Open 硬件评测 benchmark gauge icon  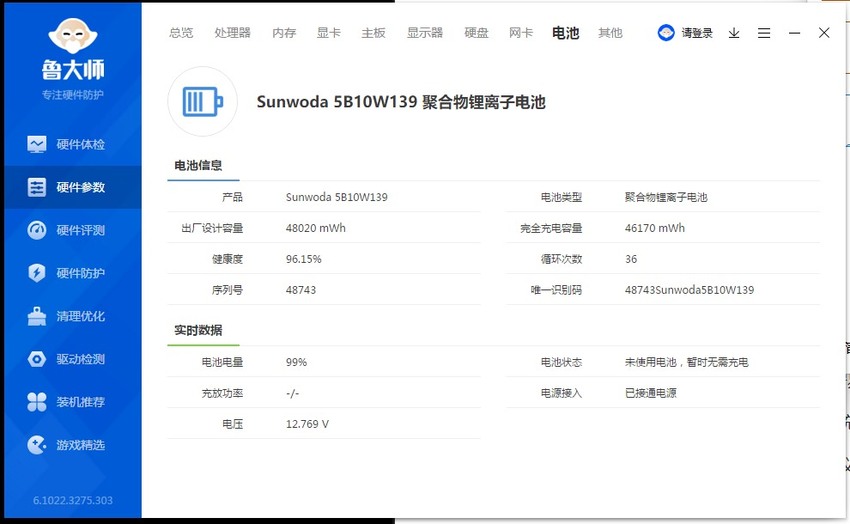point(37,230)
